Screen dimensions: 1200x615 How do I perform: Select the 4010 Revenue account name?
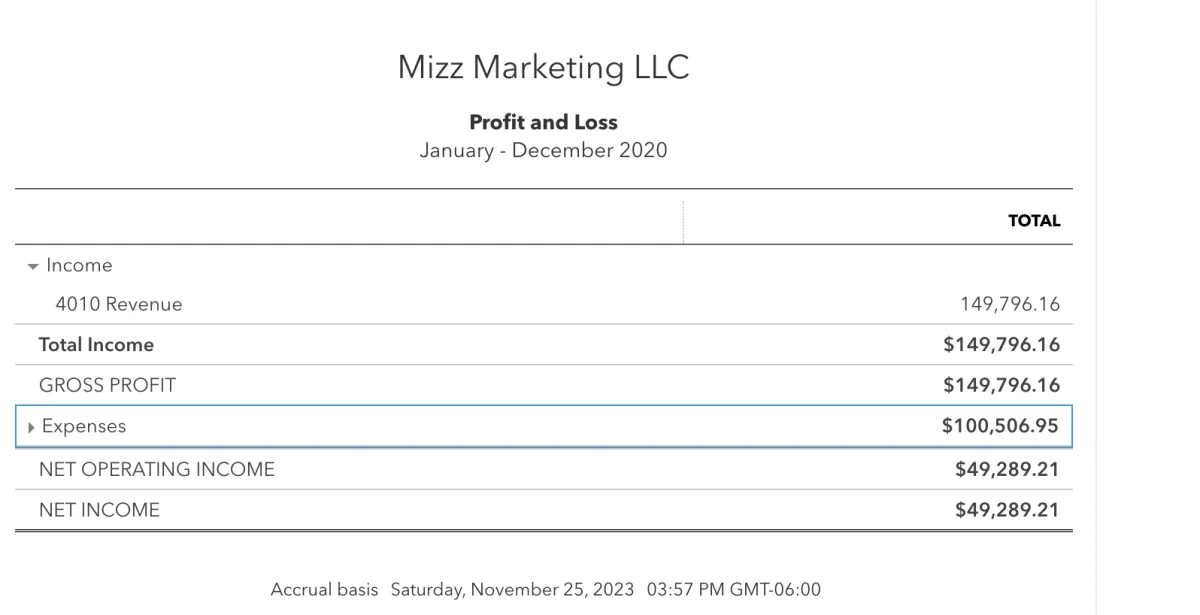click(119, 304)
